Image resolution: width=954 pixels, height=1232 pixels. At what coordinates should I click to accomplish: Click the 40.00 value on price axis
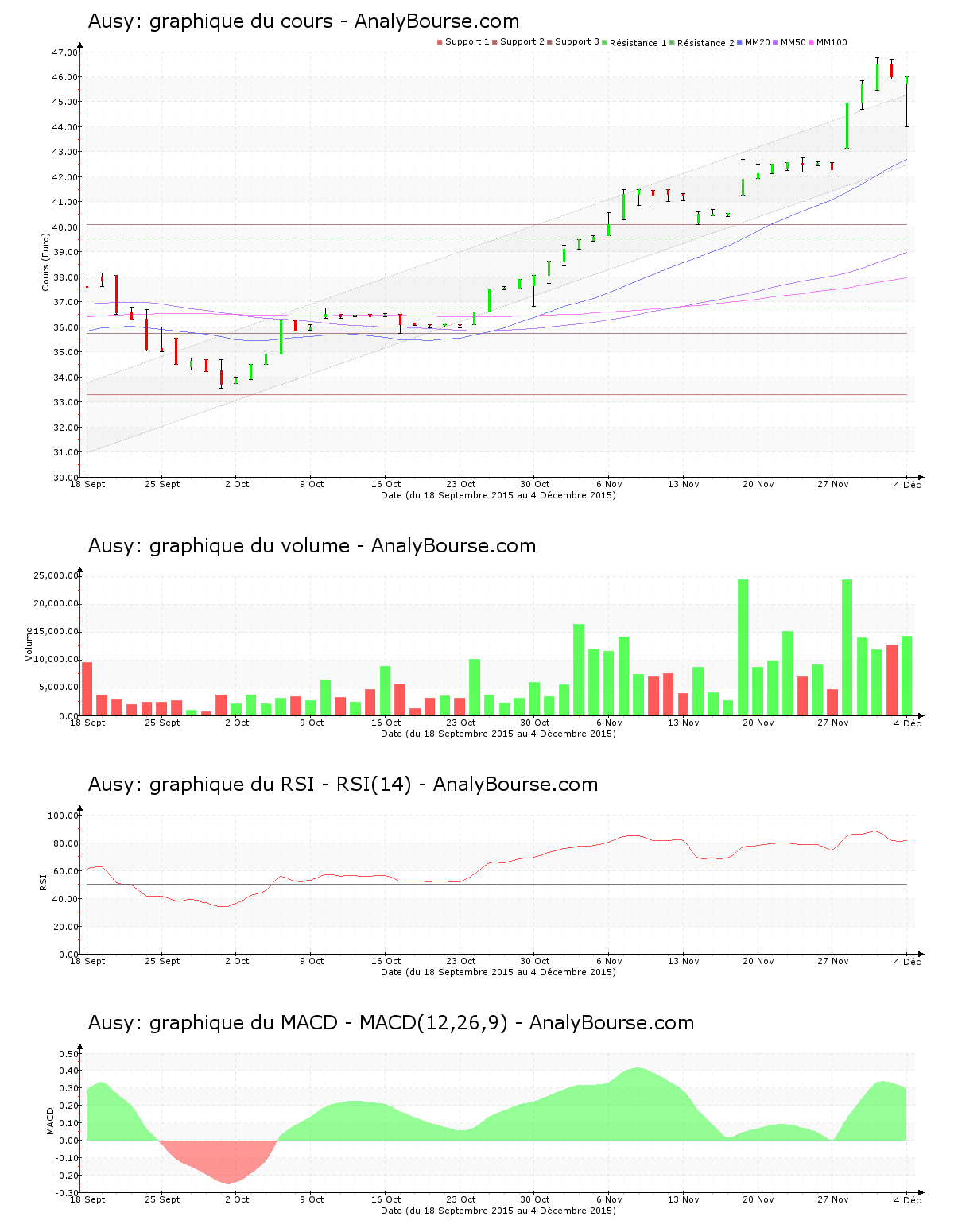click(64, 227)
